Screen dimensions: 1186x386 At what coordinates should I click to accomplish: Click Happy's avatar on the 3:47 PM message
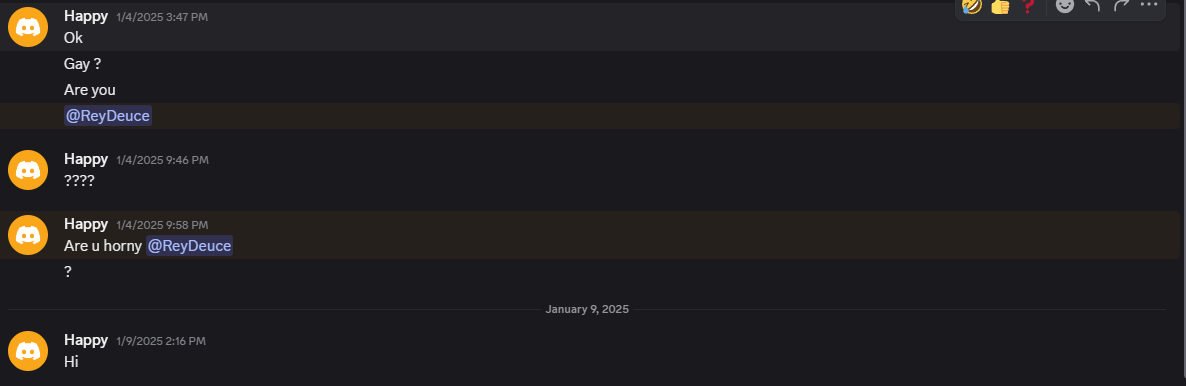tap(28, 27)
